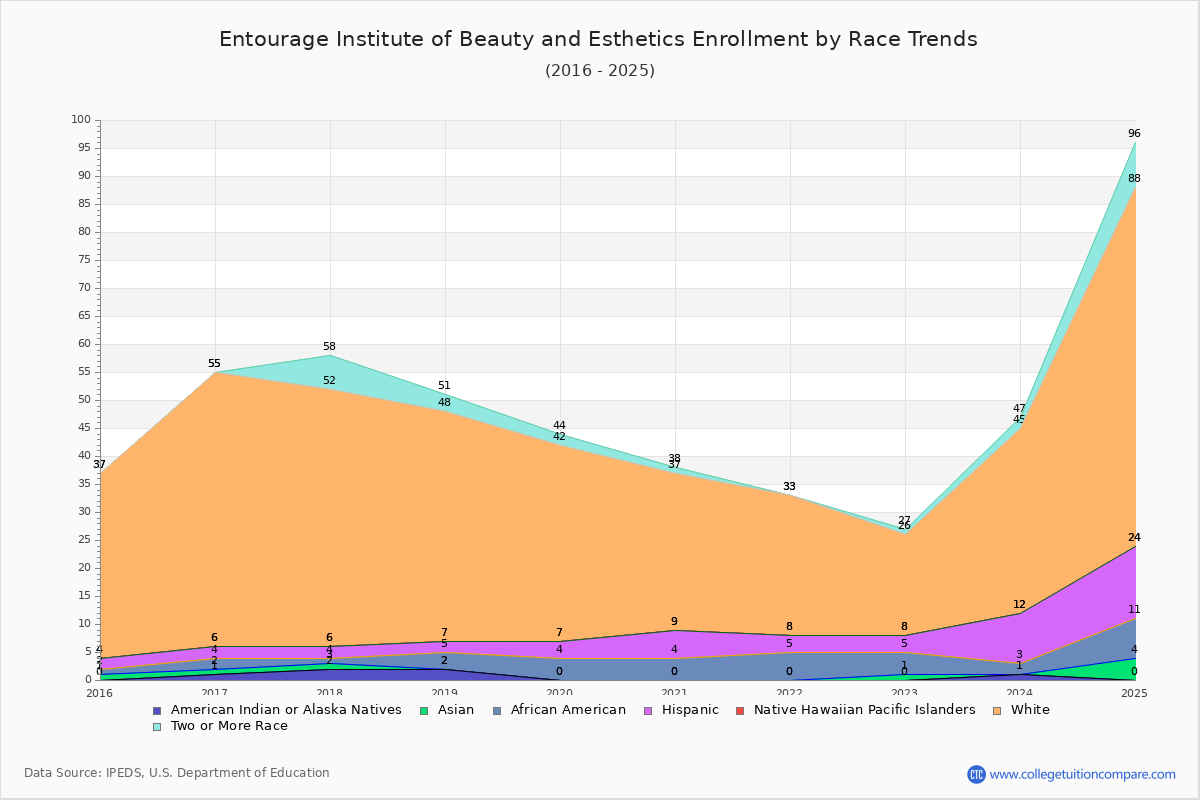Click the 88 data label for 2025
The width and height of the screenshot is (1200, 800).
[x=1134, y=179]
